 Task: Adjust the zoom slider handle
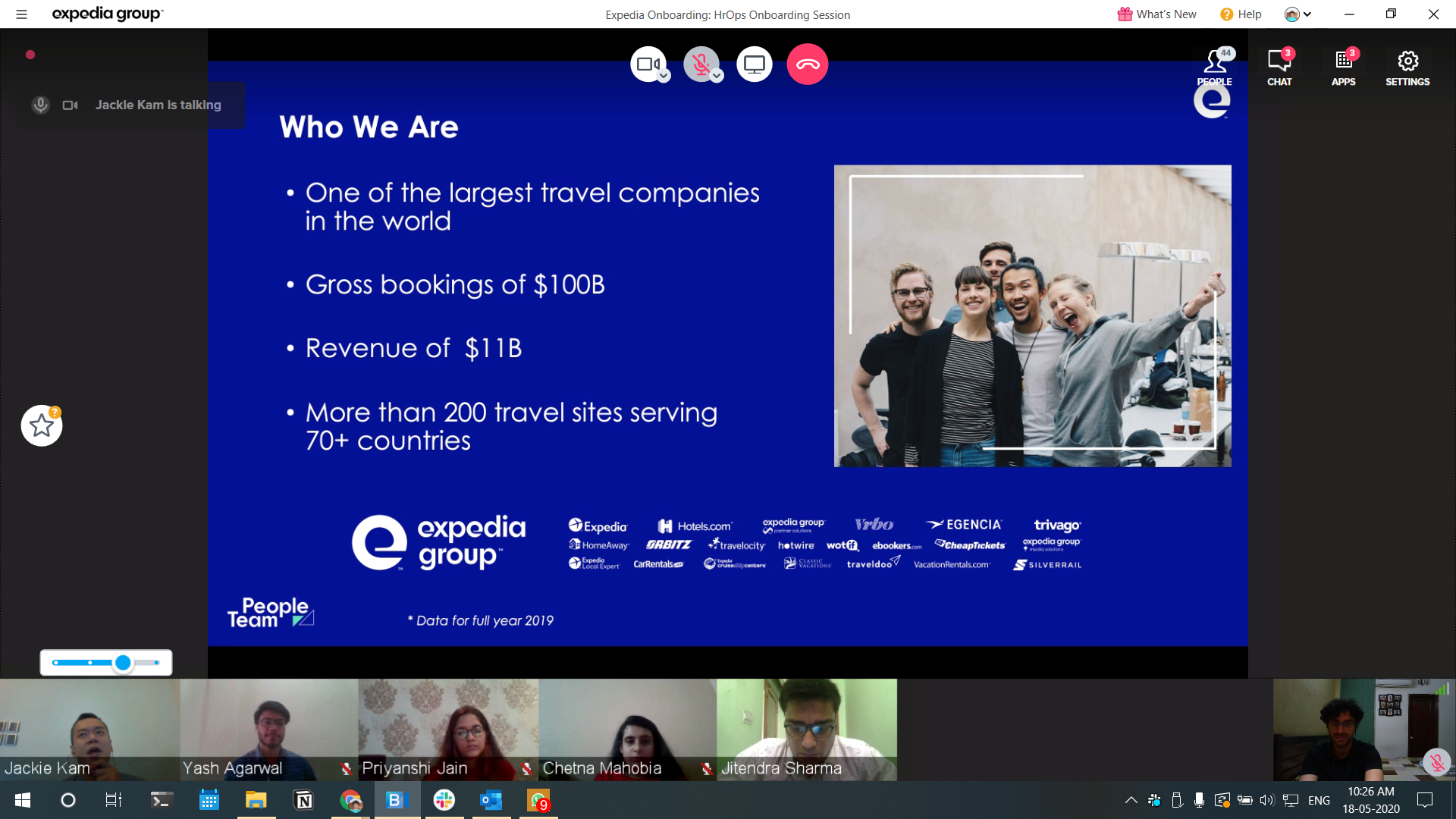[x=123, y=663]
